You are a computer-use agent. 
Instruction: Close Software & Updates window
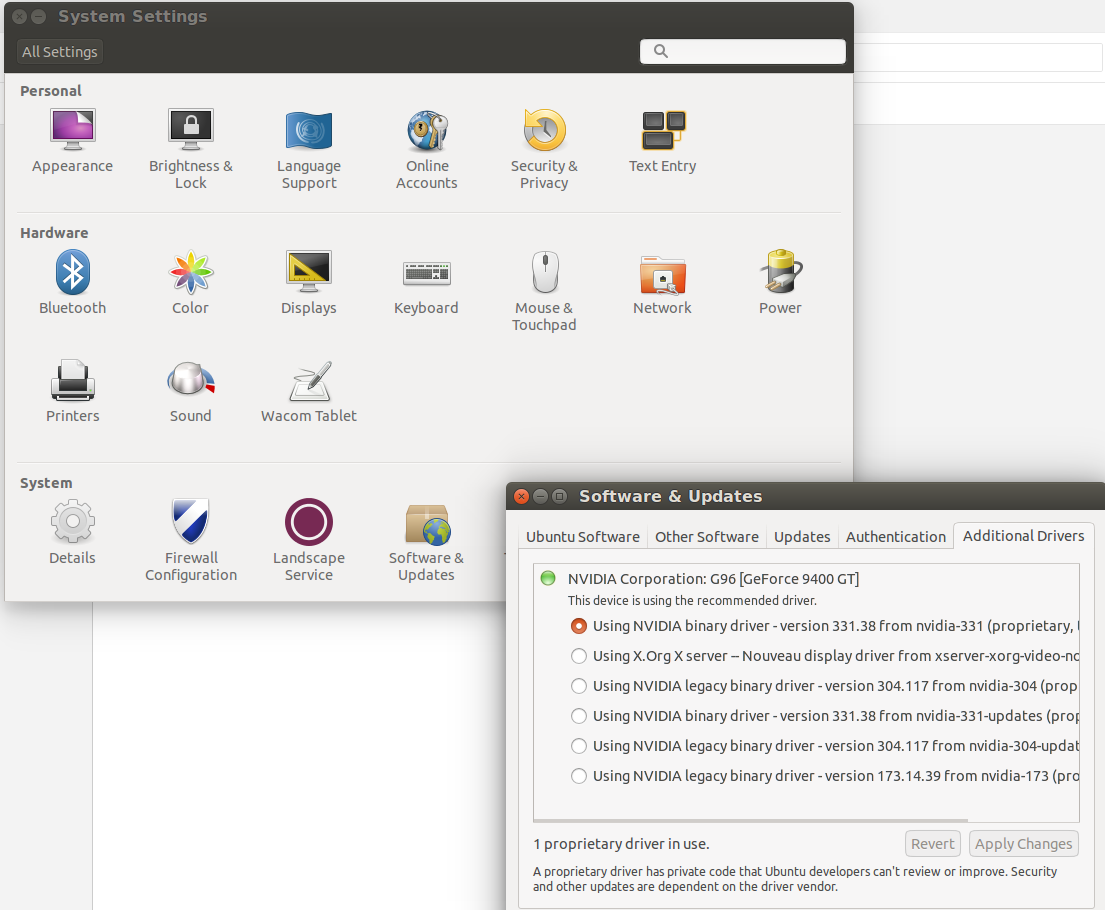(x=521, y=496)
